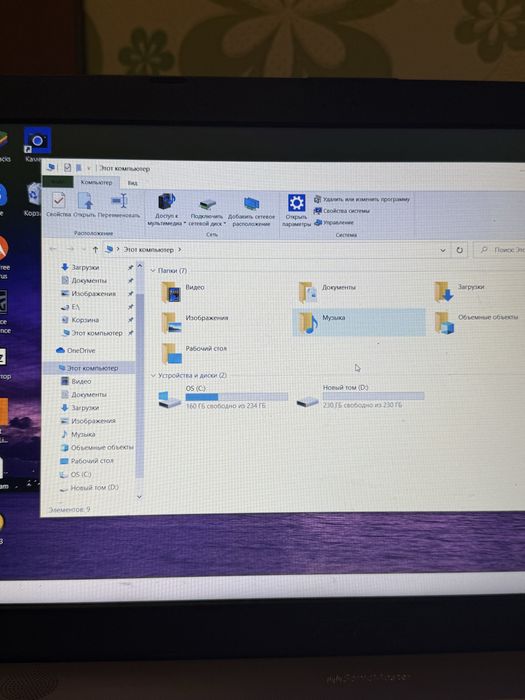Open the Рабочий стол folder
The image size is (525, 700).
194,353
